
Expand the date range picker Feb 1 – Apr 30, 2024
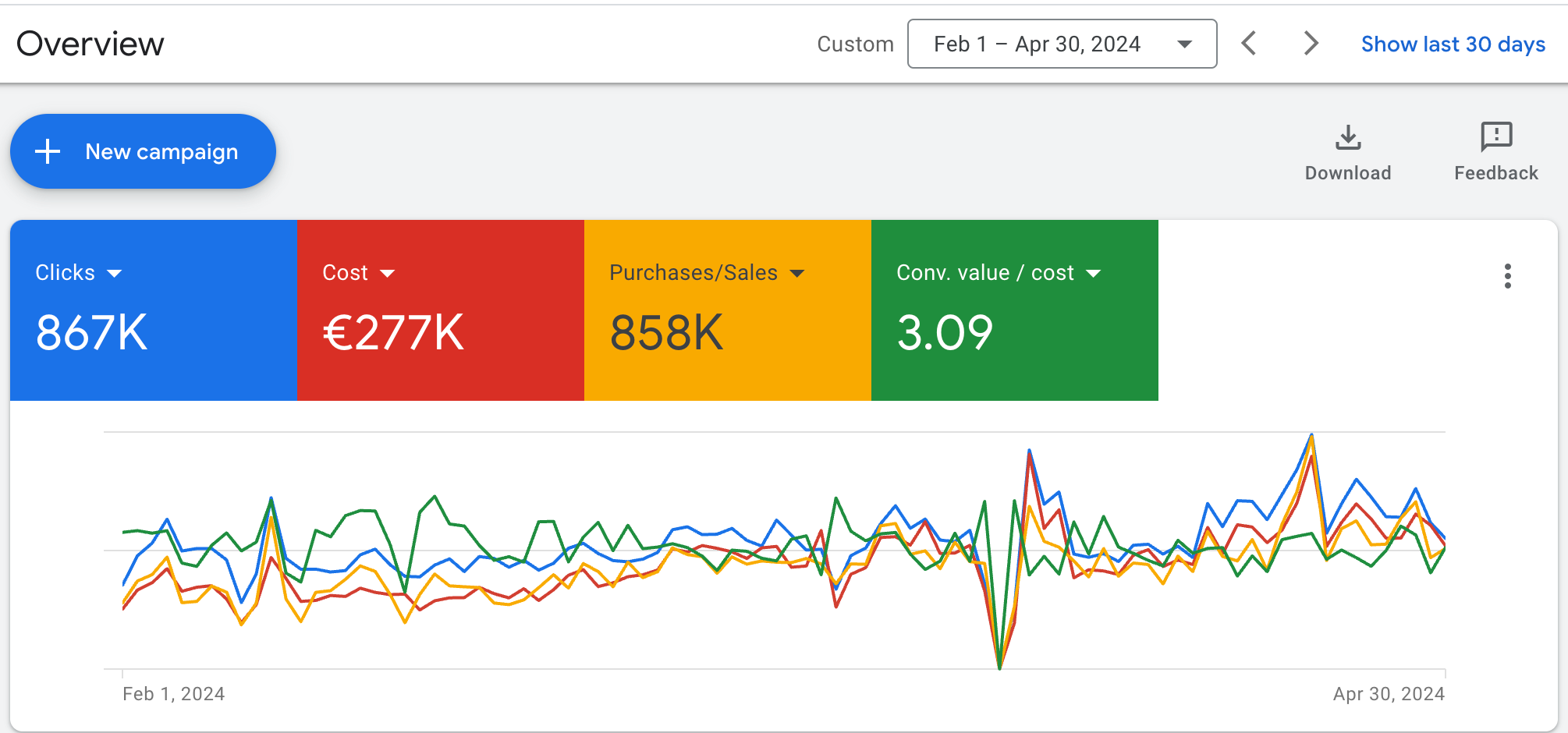pos(1062,44)
